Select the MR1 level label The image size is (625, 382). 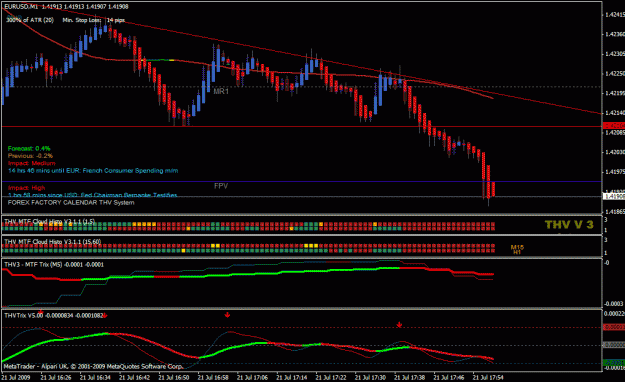coord(221,91)
